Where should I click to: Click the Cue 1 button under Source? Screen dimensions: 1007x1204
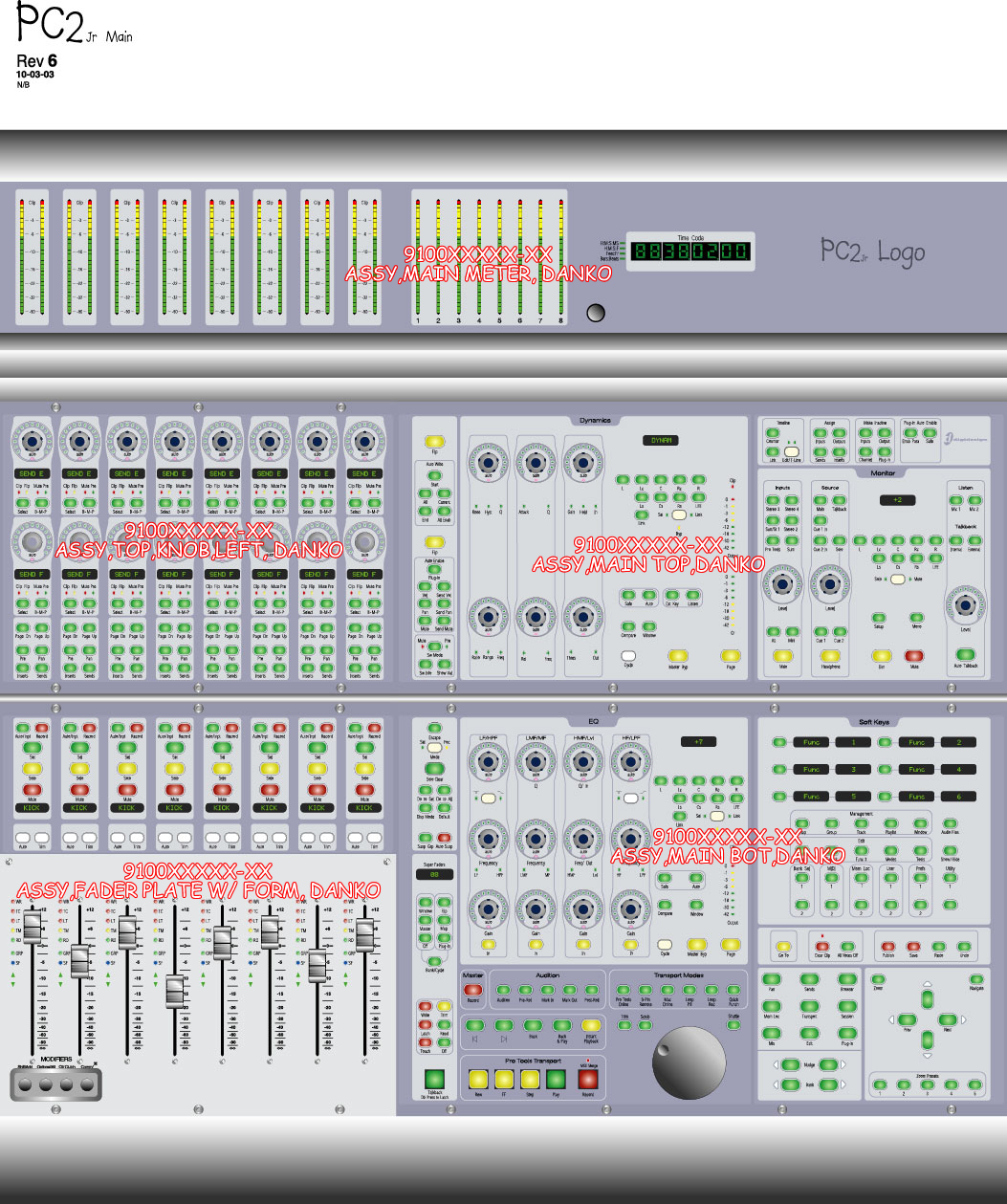821,631
